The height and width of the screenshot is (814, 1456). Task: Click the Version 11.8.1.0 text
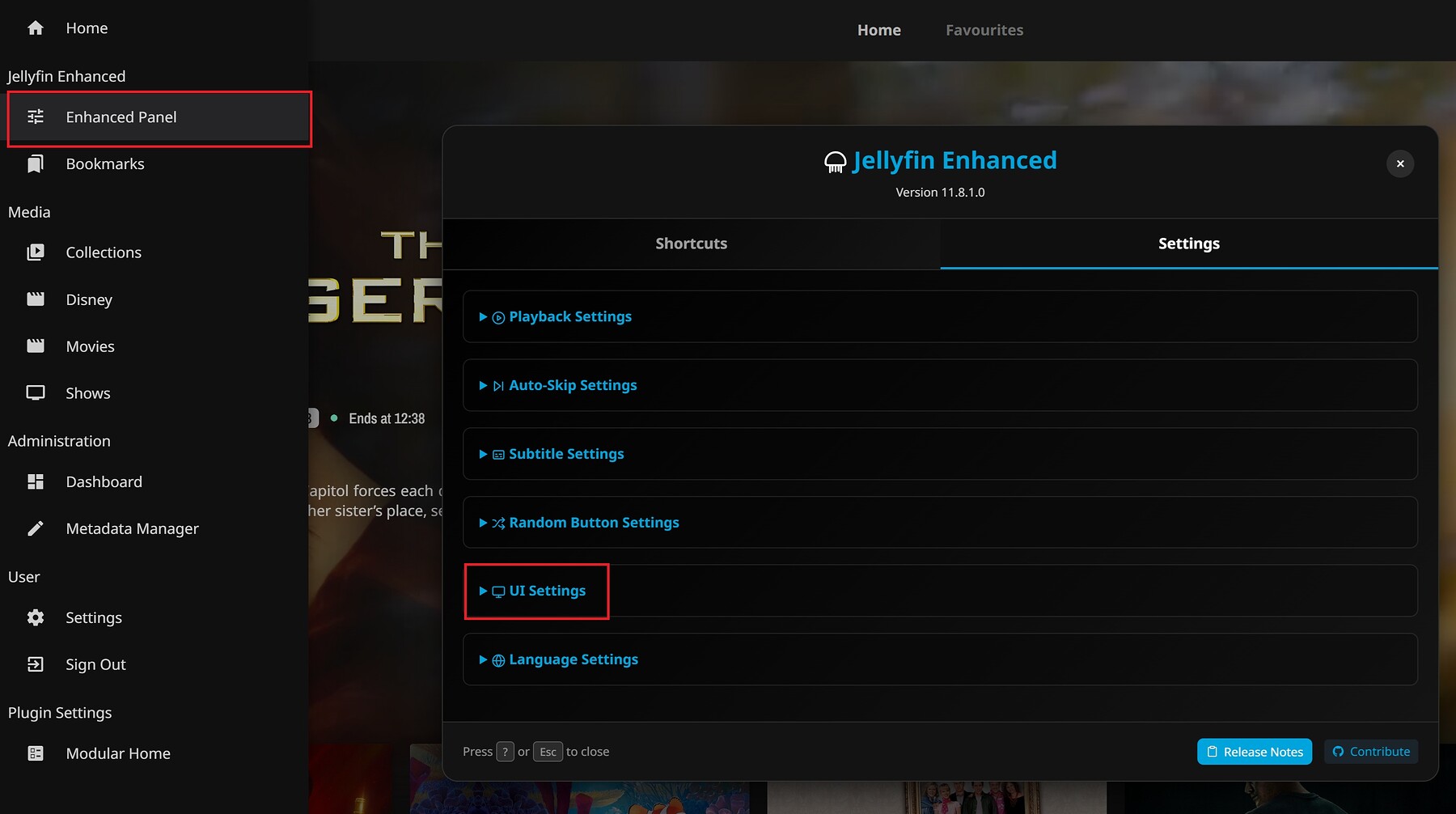[x=940, y=193]
